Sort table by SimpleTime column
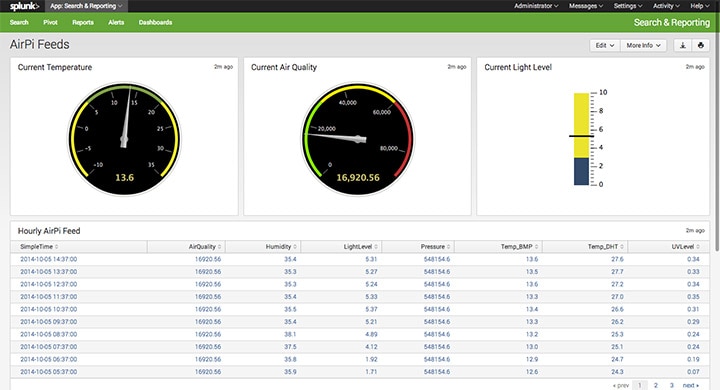720x390 pixels. click(39, 247)
